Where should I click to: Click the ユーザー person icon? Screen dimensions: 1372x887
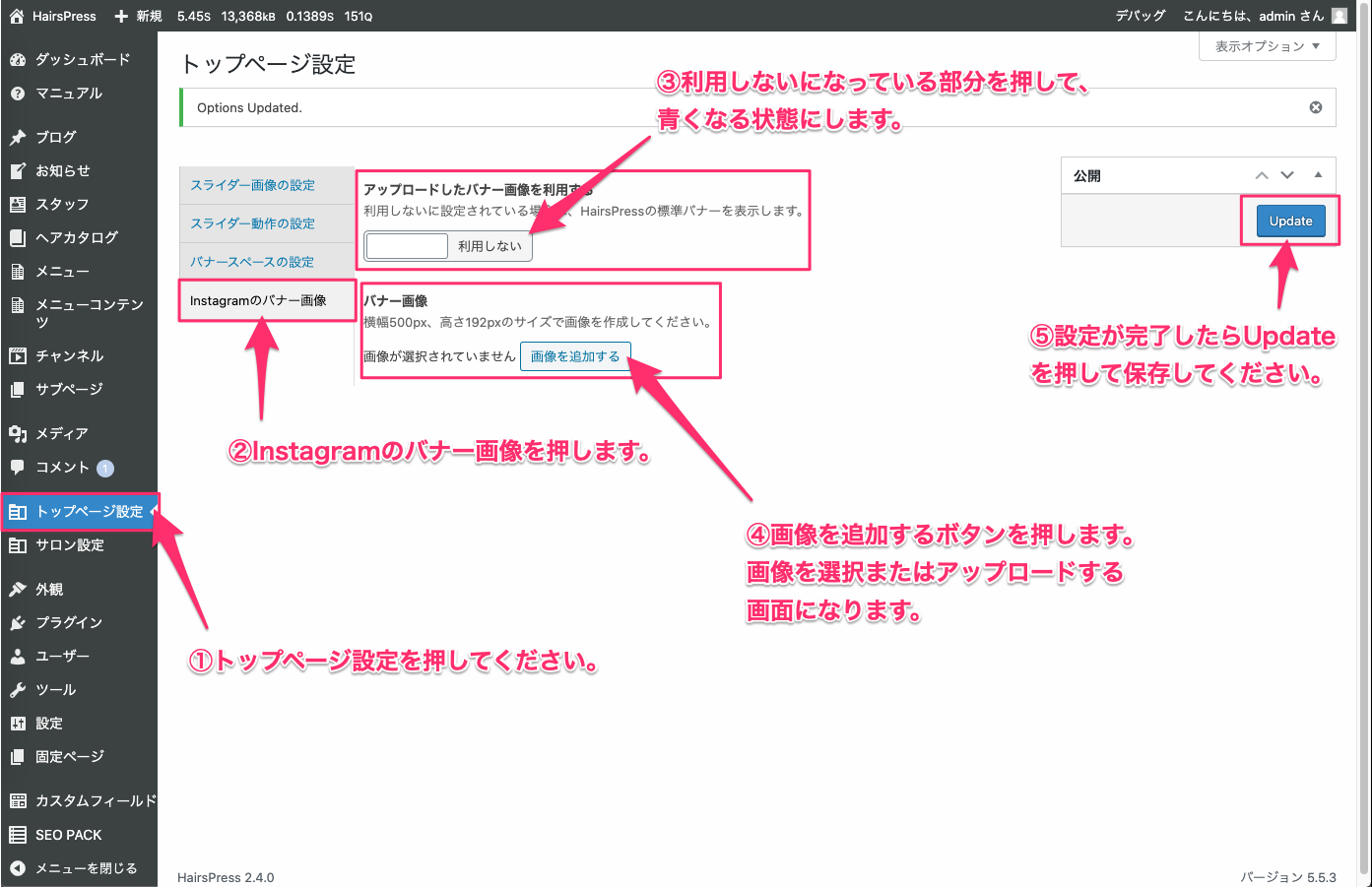click(x=18, y=657)
